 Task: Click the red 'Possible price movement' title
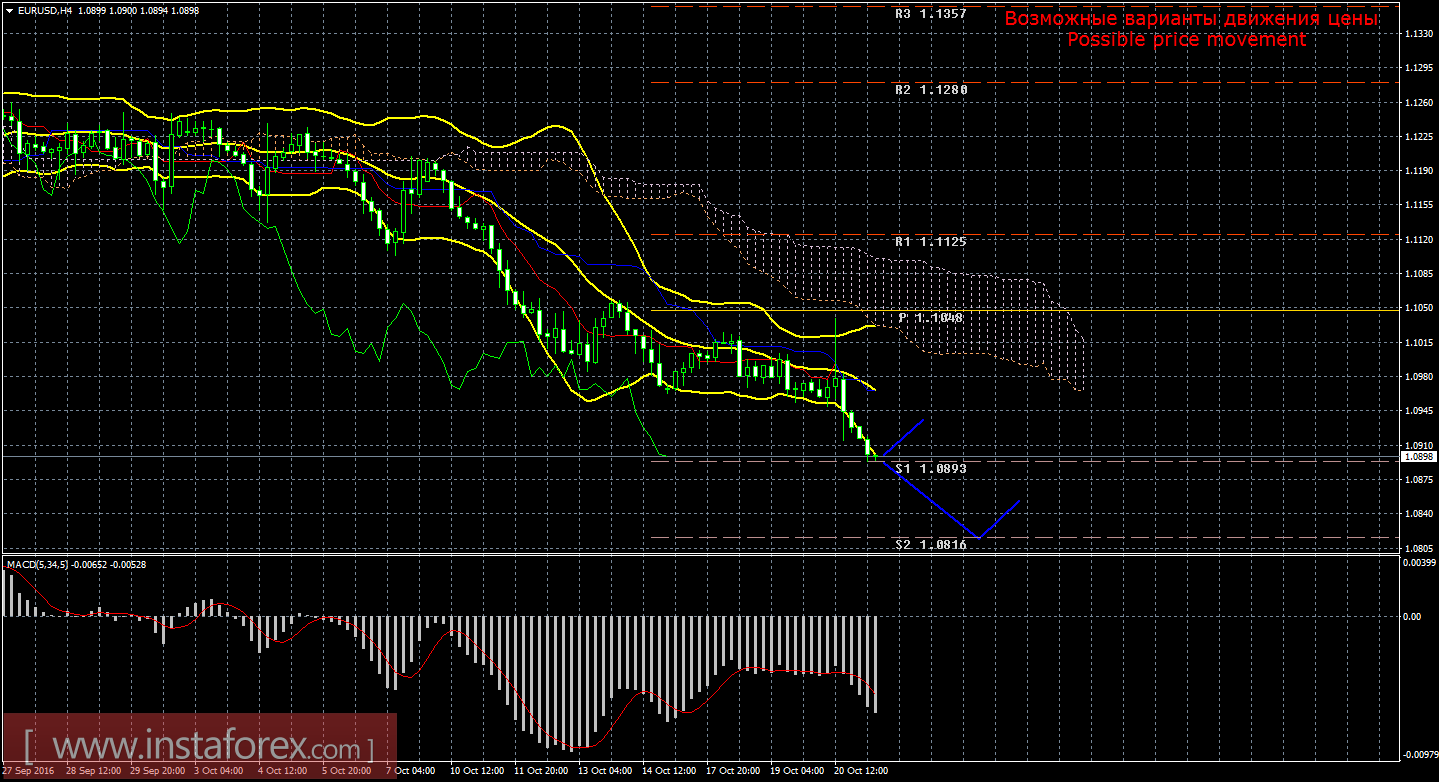point(1186,40)
